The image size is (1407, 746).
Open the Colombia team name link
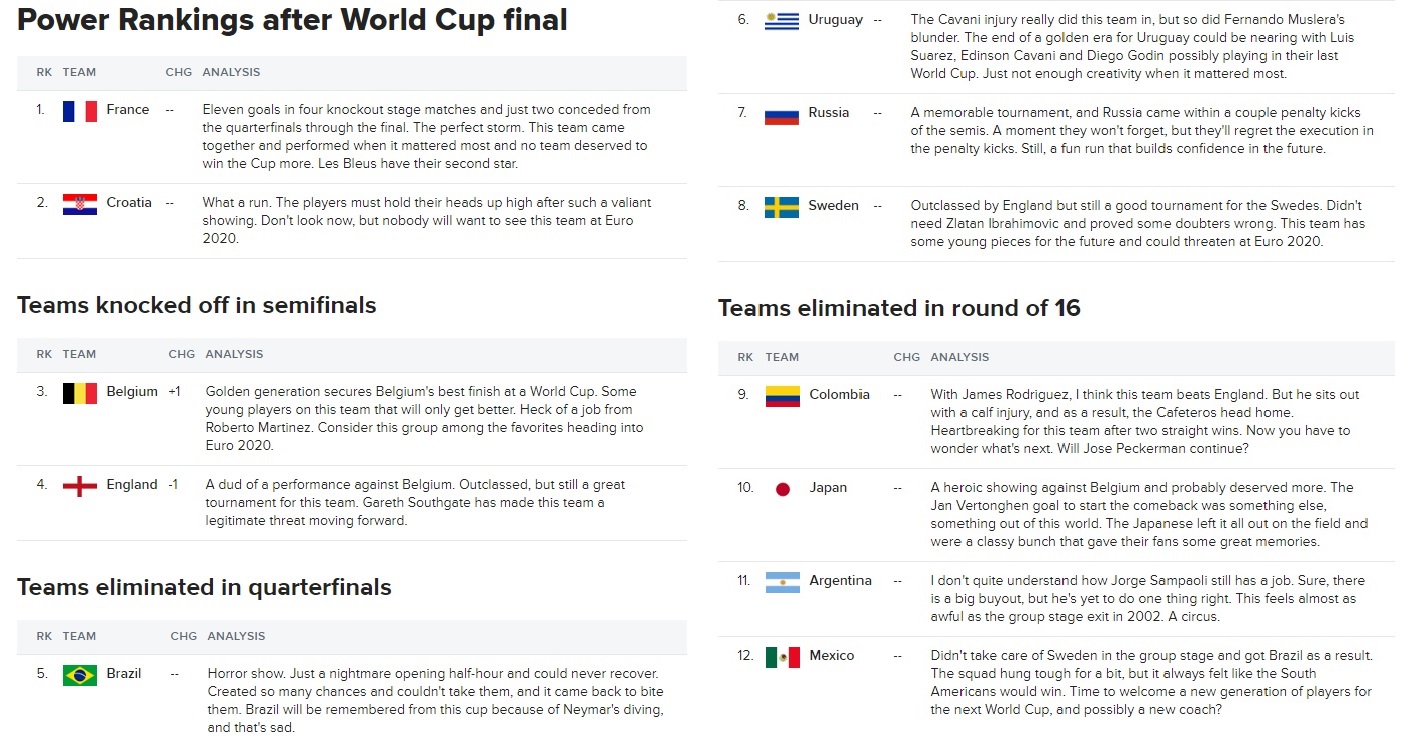[x=839, y=395]
